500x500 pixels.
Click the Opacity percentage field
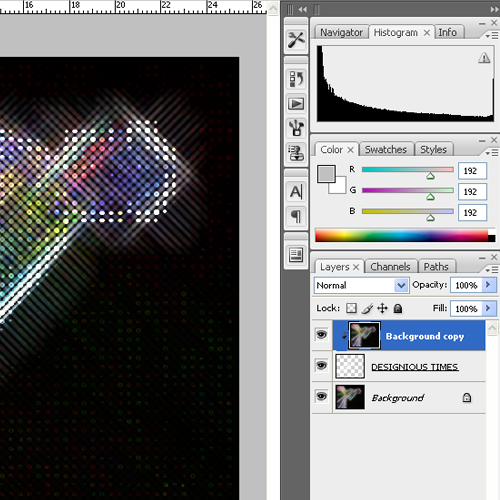click(466, 285)
